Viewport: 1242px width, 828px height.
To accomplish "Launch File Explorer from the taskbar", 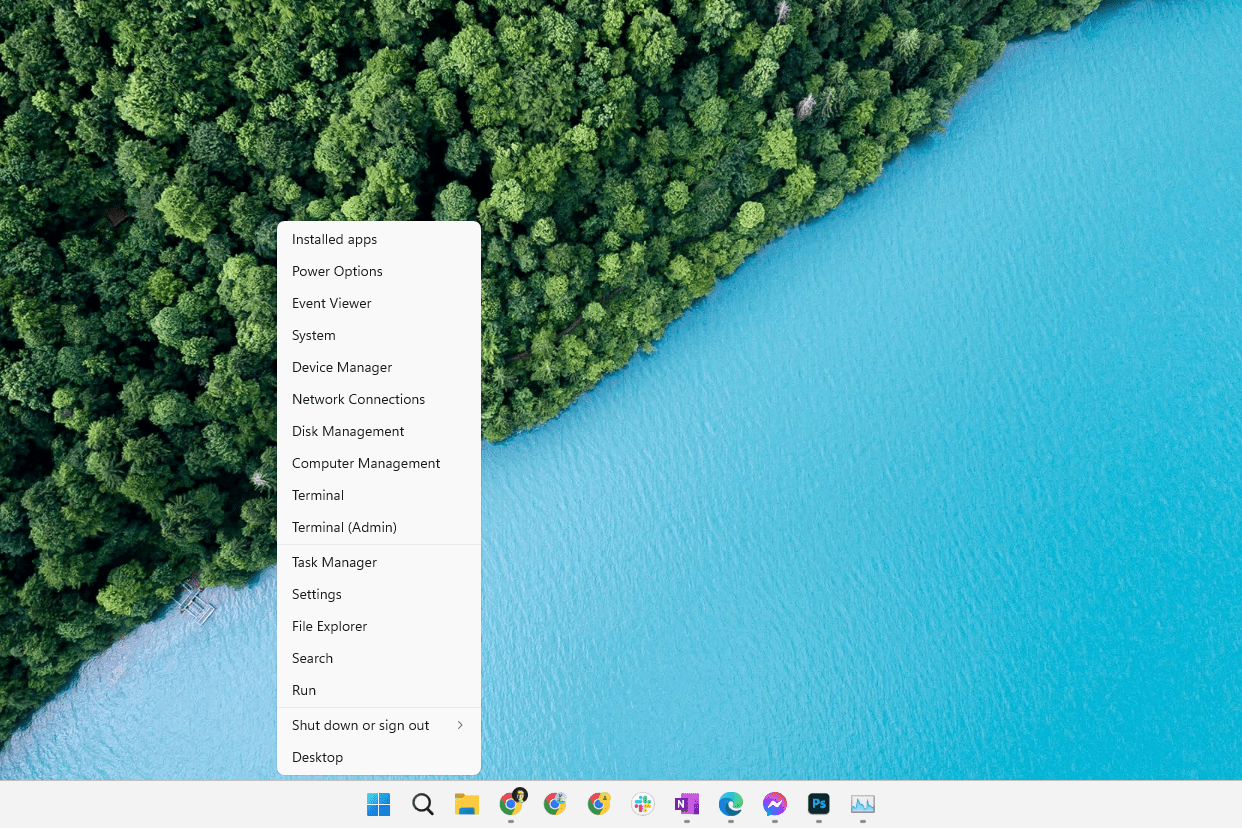I will (x=467, y=804).
